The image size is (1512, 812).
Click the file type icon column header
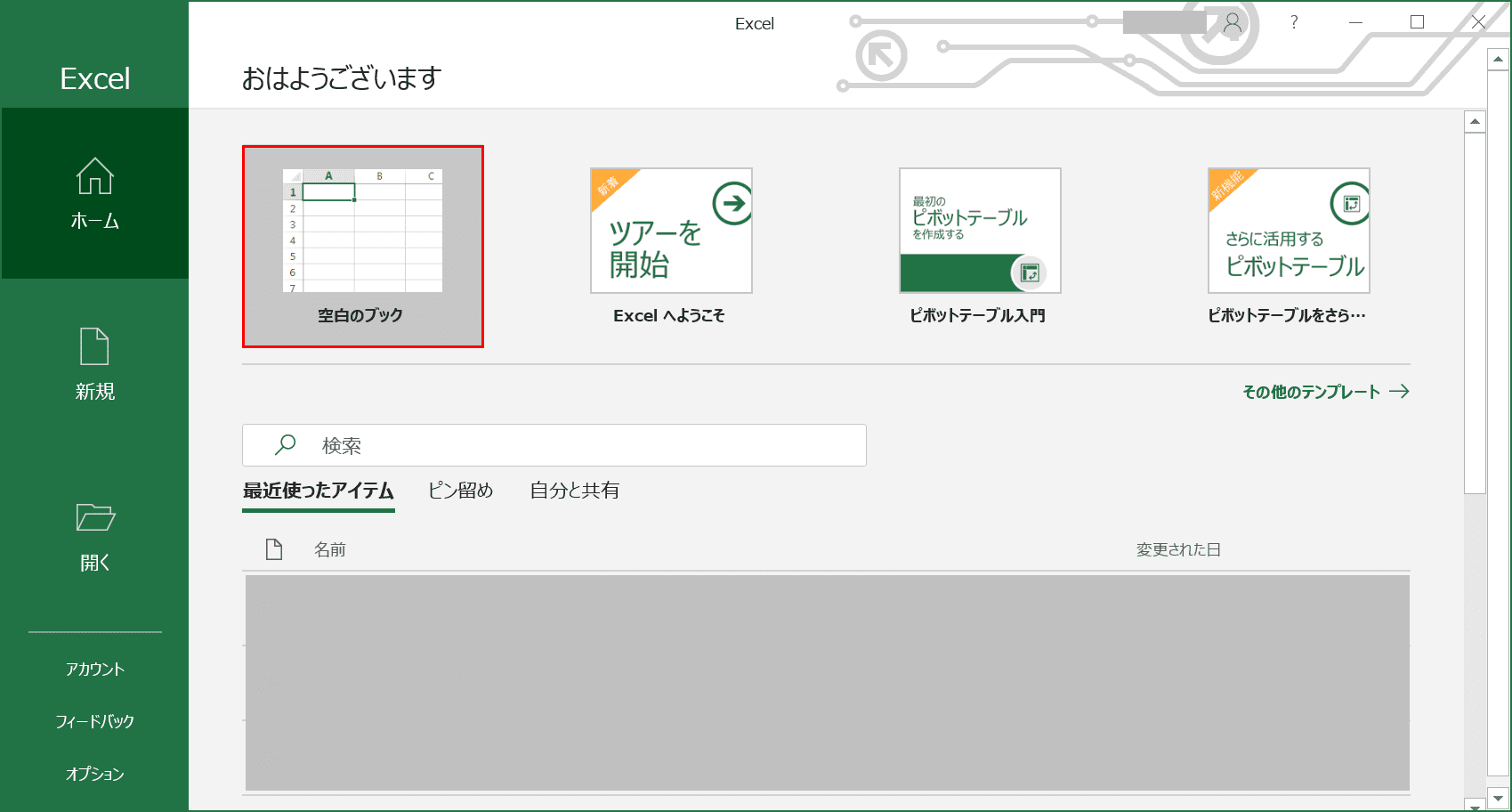point(274,549)
